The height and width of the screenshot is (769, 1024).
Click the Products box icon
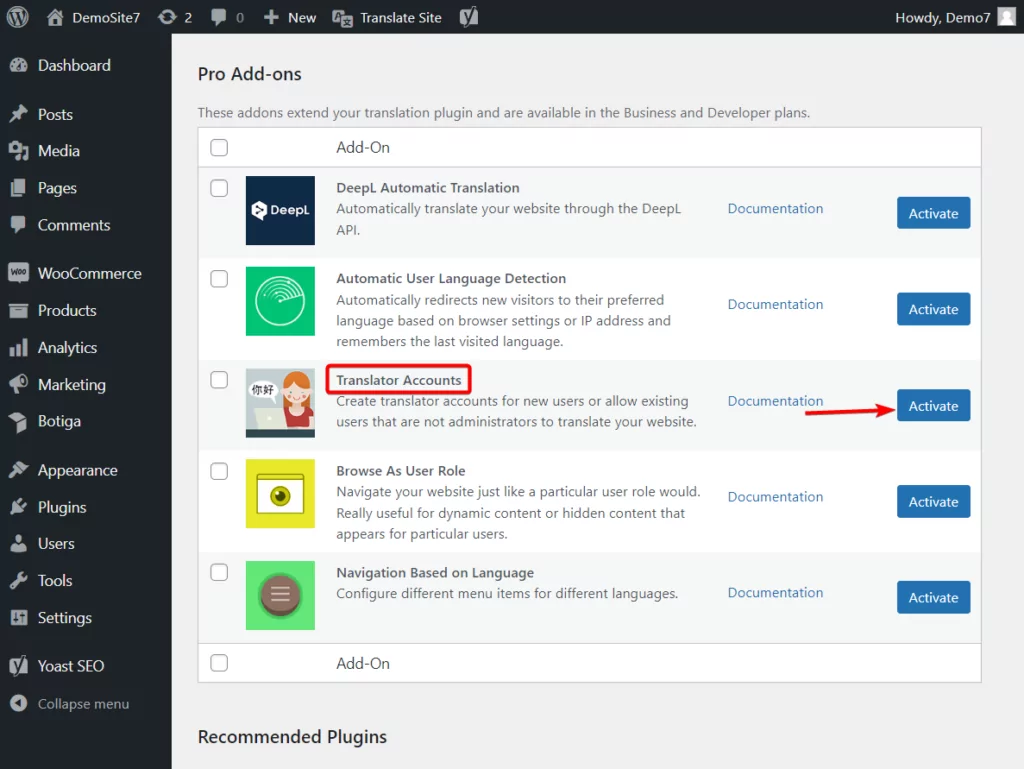point(19,310)
